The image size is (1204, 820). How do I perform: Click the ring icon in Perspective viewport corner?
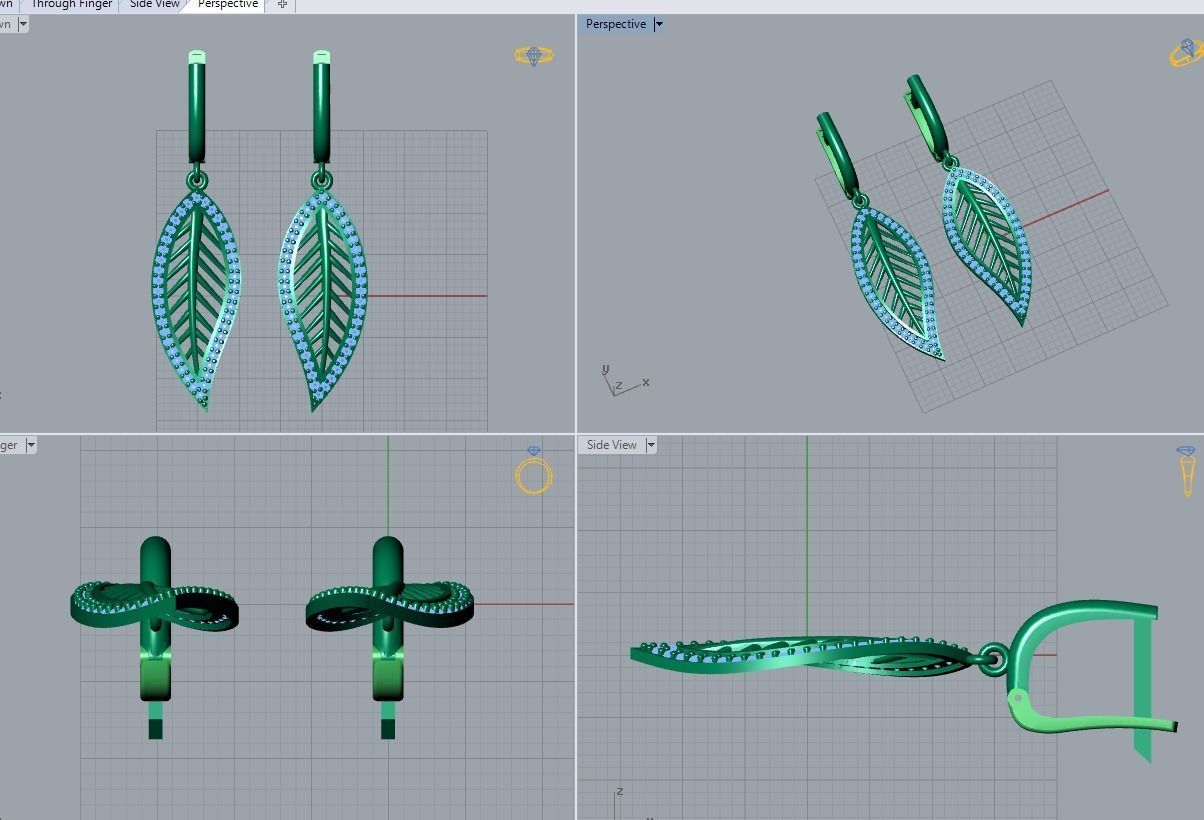(1187, 52)
